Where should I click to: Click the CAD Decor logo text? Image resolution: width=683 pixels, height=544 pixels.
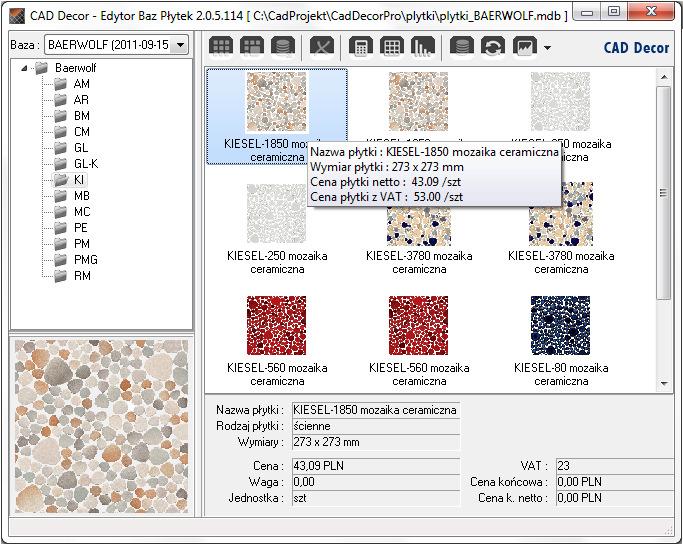[636, 47]
